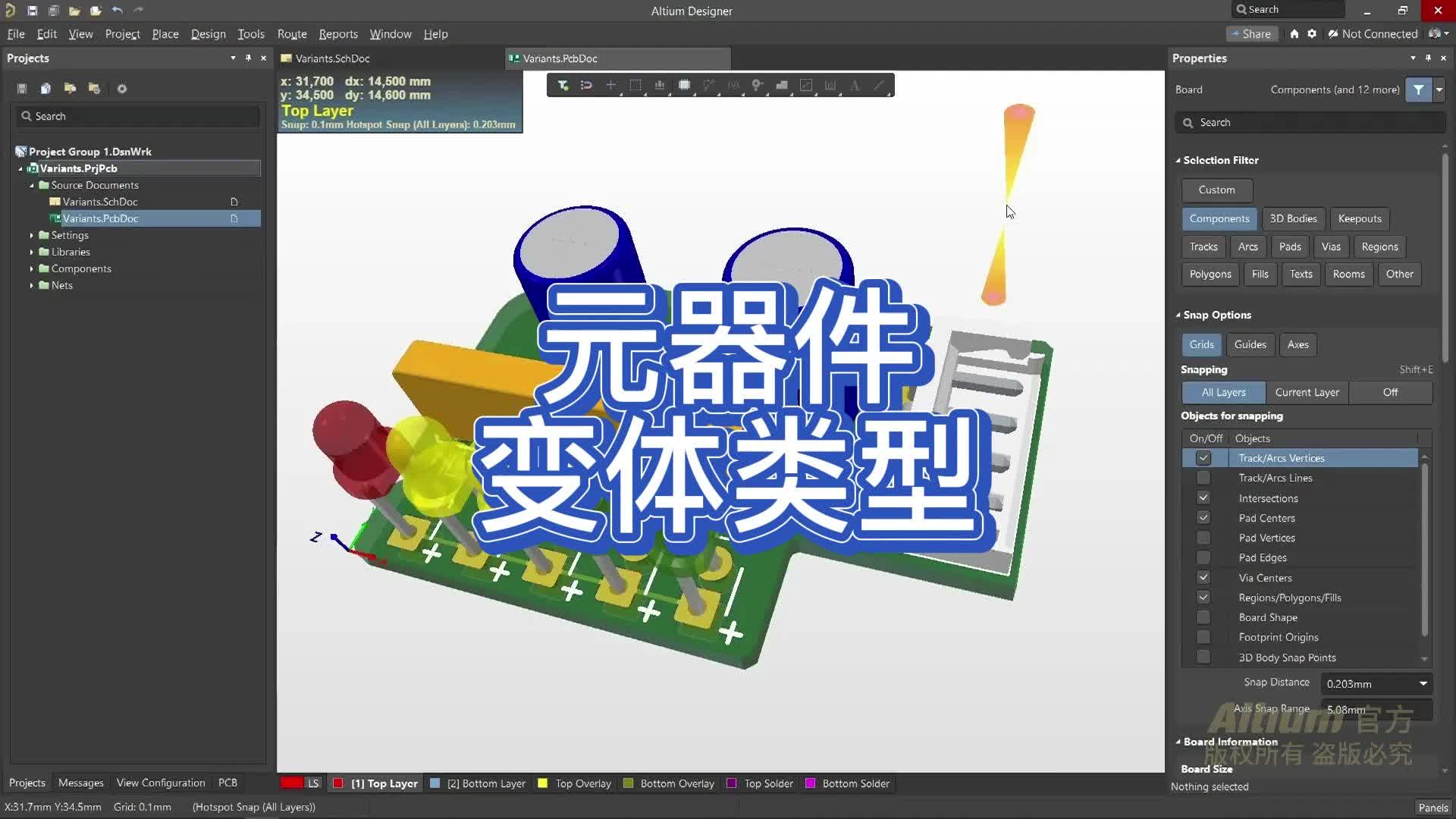Switch to the Variants.SchDoc tab
The height and width of the screenshot is (819, 1456).
tap(333, 58)
